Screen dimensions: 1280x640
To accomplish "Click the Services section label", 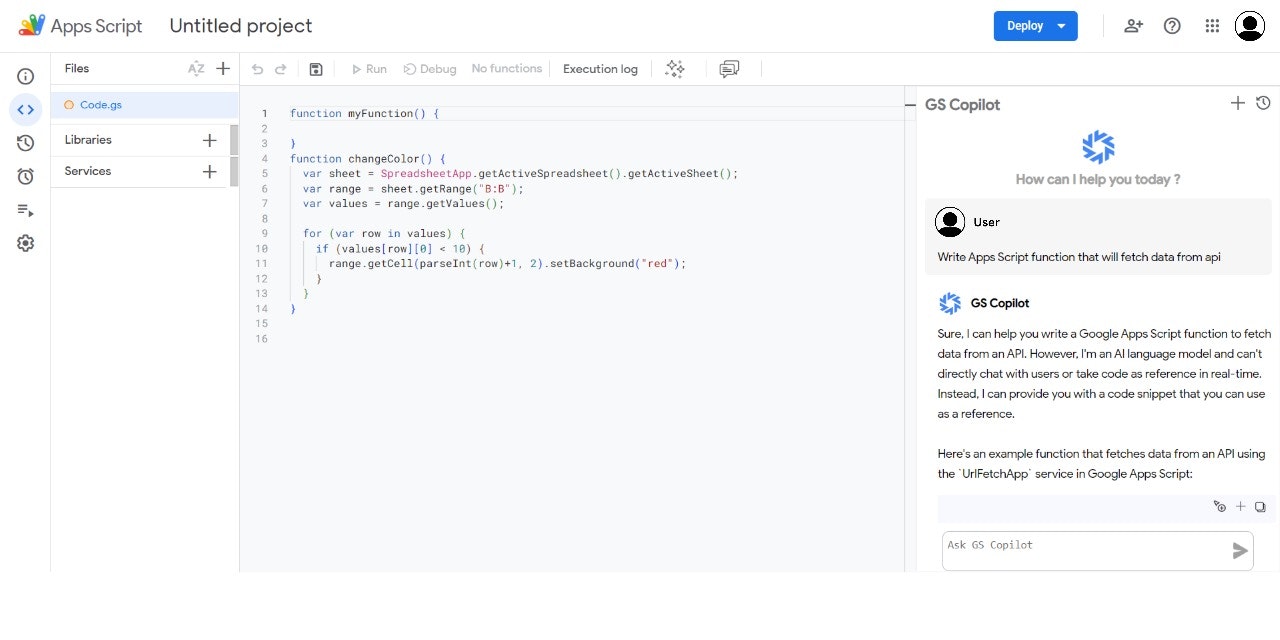I will (x=88, y=171).
